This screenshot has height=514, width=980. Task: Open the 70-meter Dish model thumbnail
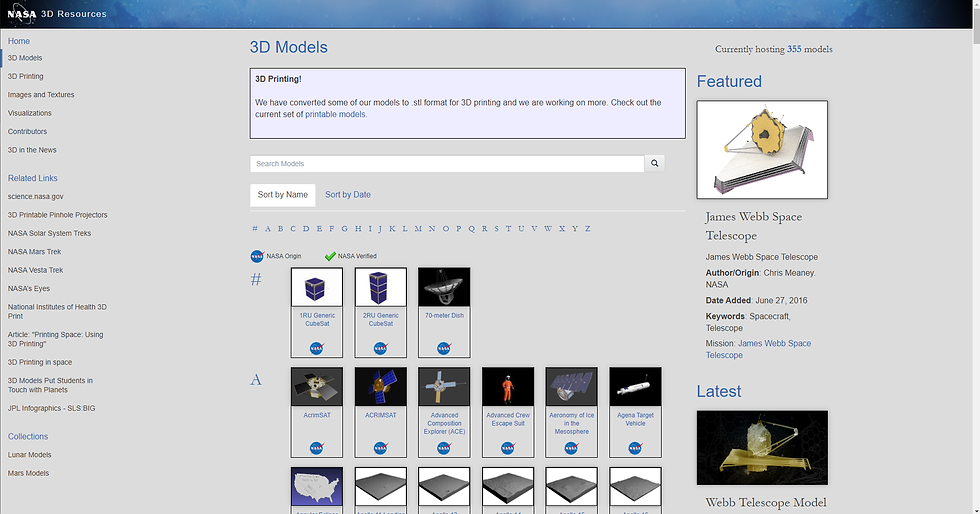point(444,288)
